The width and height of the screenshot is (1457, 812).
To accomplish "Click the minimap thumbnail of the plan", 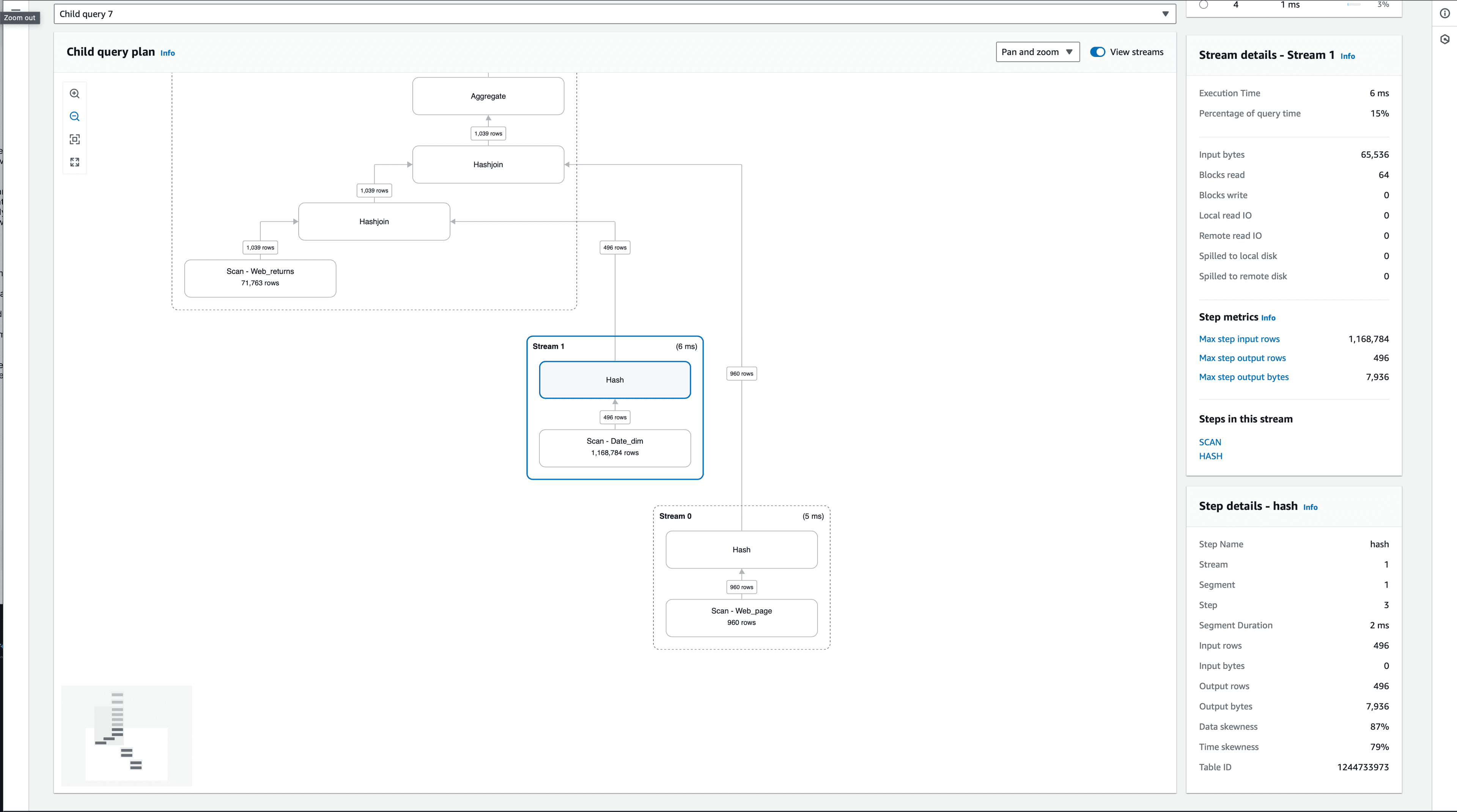I will tap(126, 735).
